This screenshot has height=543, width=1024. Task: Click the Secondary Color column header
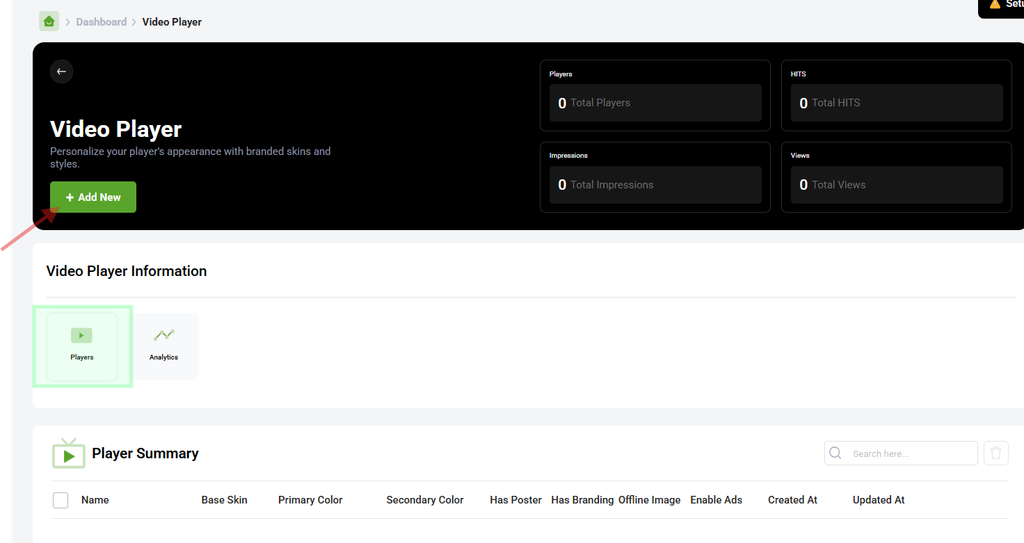pos(424,500)
